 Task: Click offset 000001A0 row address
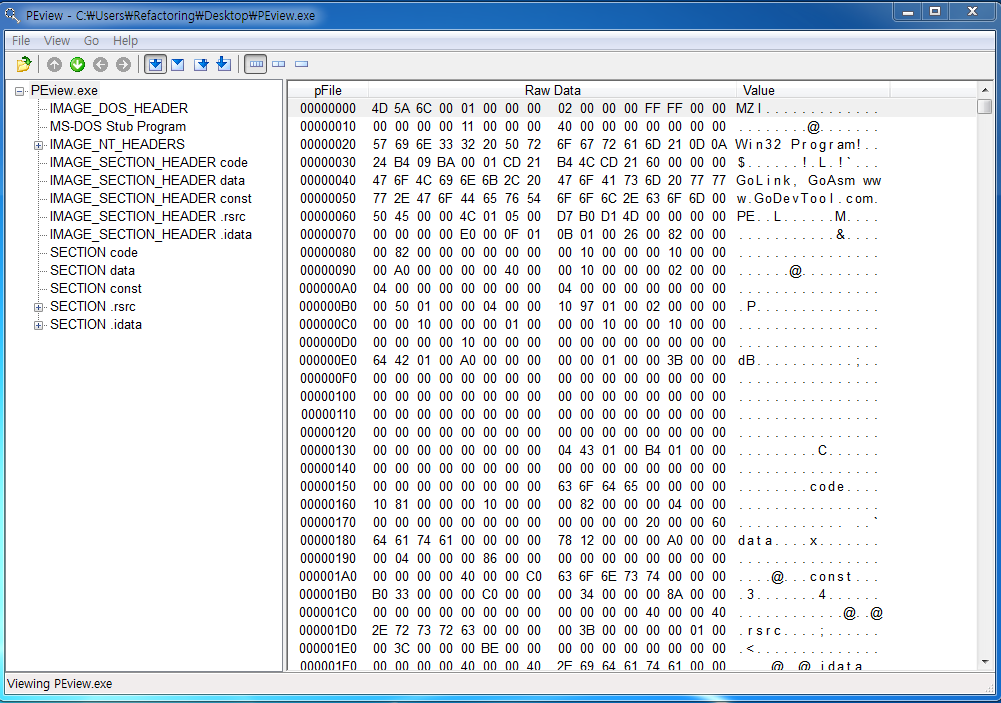click(x=328, y=577)
